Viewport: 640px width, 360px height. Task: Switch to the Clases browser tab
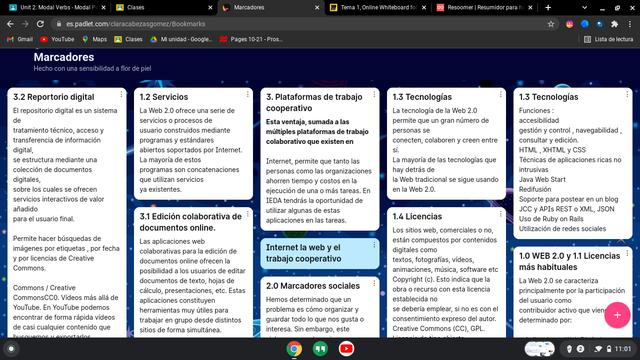click(163, 7)
